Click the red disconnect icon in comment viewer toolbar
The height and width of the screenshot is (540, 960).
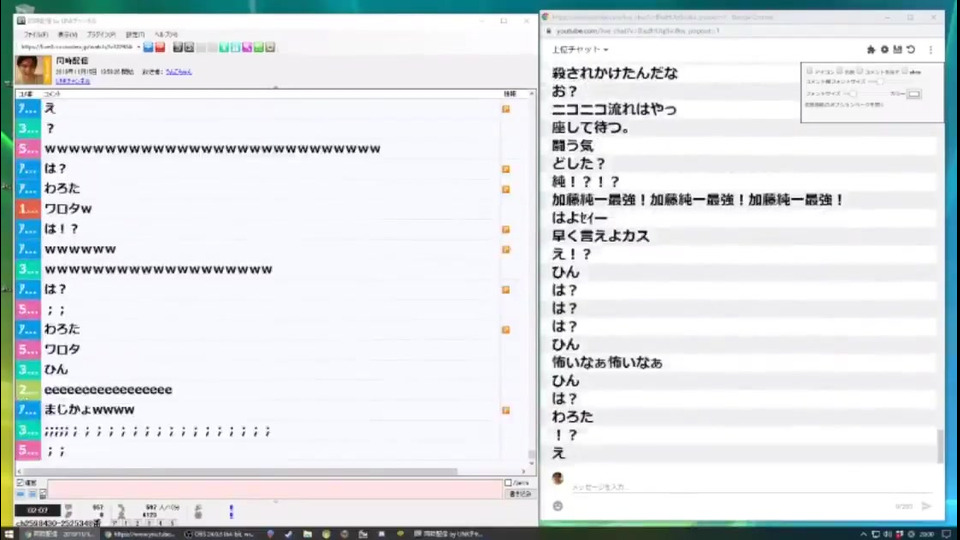point(160,47)
